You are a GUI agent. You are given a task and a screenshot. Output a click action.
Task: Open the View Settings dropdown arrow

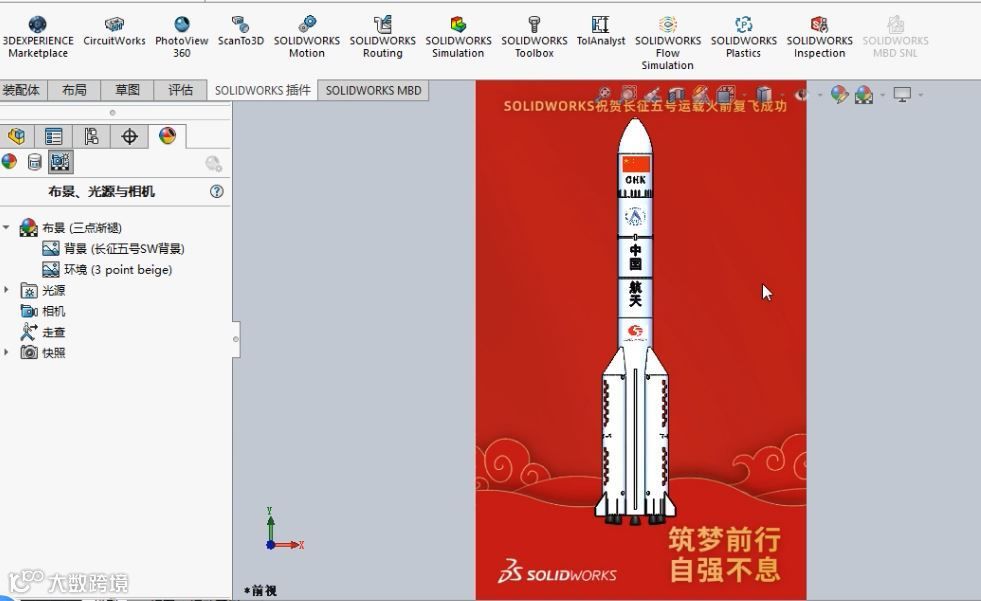tap(920, 95)
